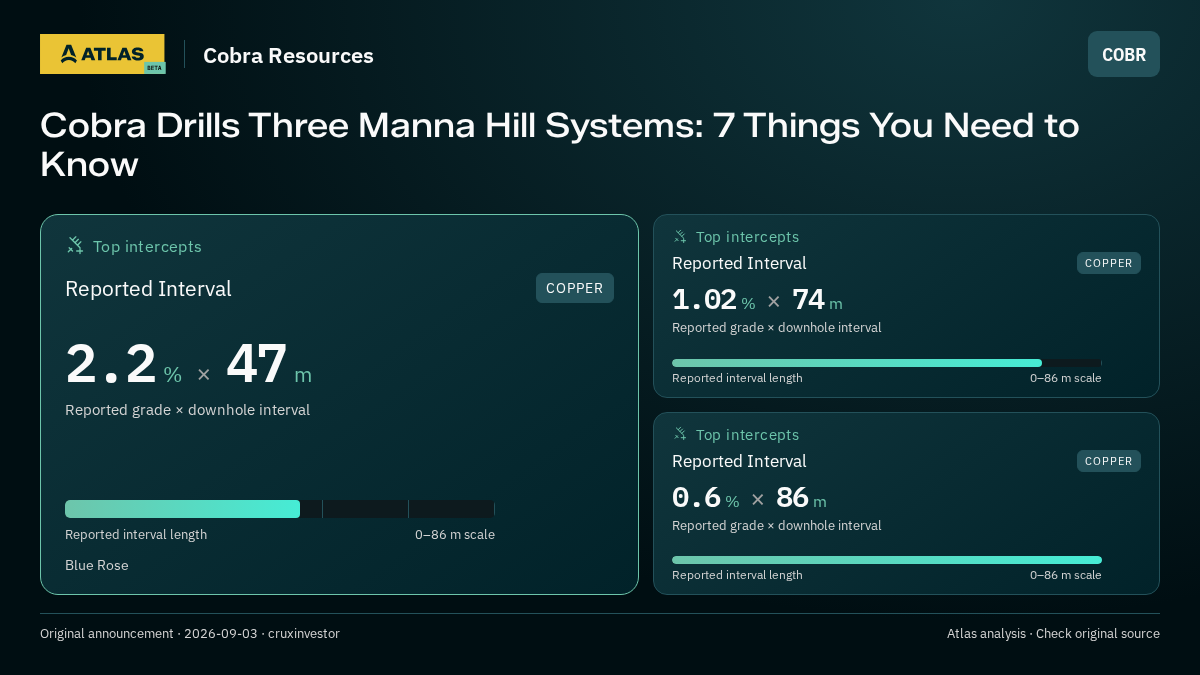The width and height of the screenshot is (1200, 675).
Task: Click the COPPER tag on the 2.2% card
Action: pos(575,288)
